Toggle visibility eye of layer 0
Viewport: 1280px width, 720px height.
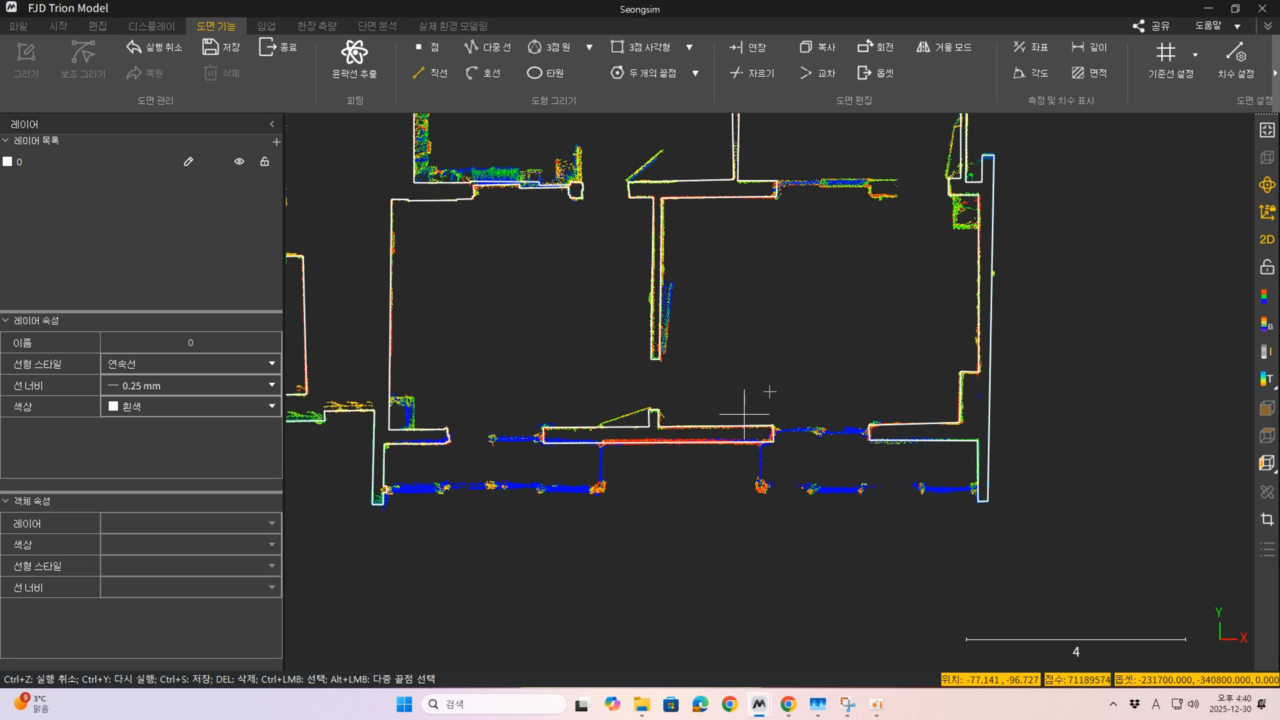(x=239, y=161)
